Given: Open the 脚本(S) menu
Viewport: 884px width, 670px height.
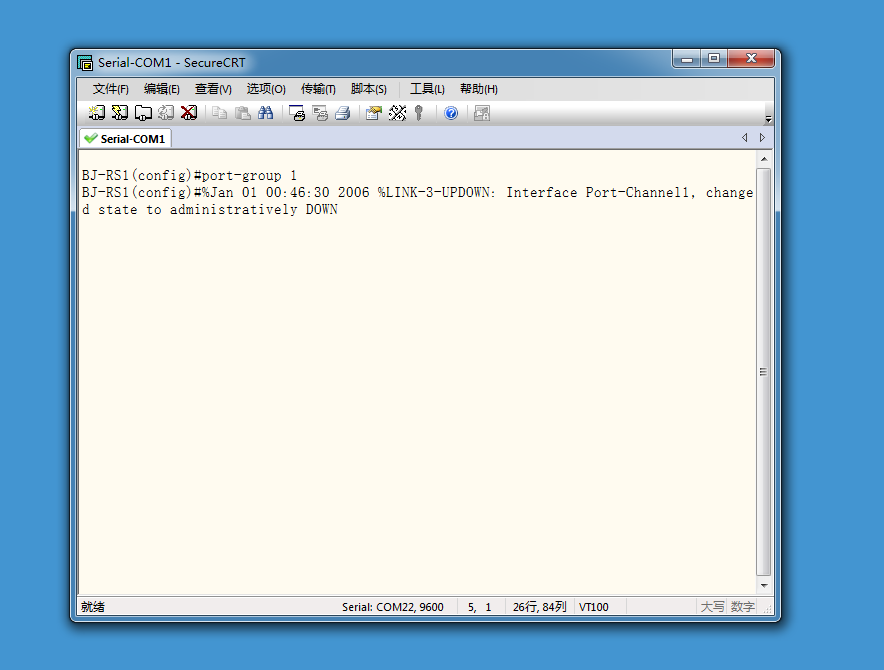Looking at the screenshot, I should (x=369, y=89).
